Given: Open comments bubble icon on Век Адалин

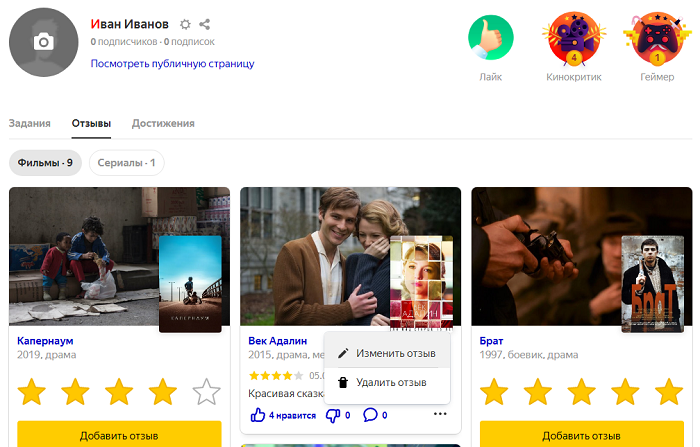Looking at the screenshot, I should pyautogui.click(x=370, y=415).
